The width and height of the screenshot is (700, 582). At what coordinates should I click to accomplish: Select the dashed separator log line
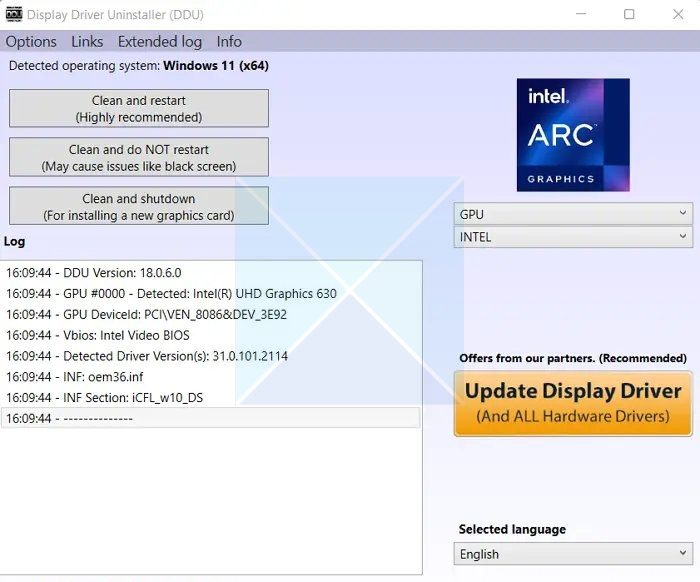coord(211,418)
